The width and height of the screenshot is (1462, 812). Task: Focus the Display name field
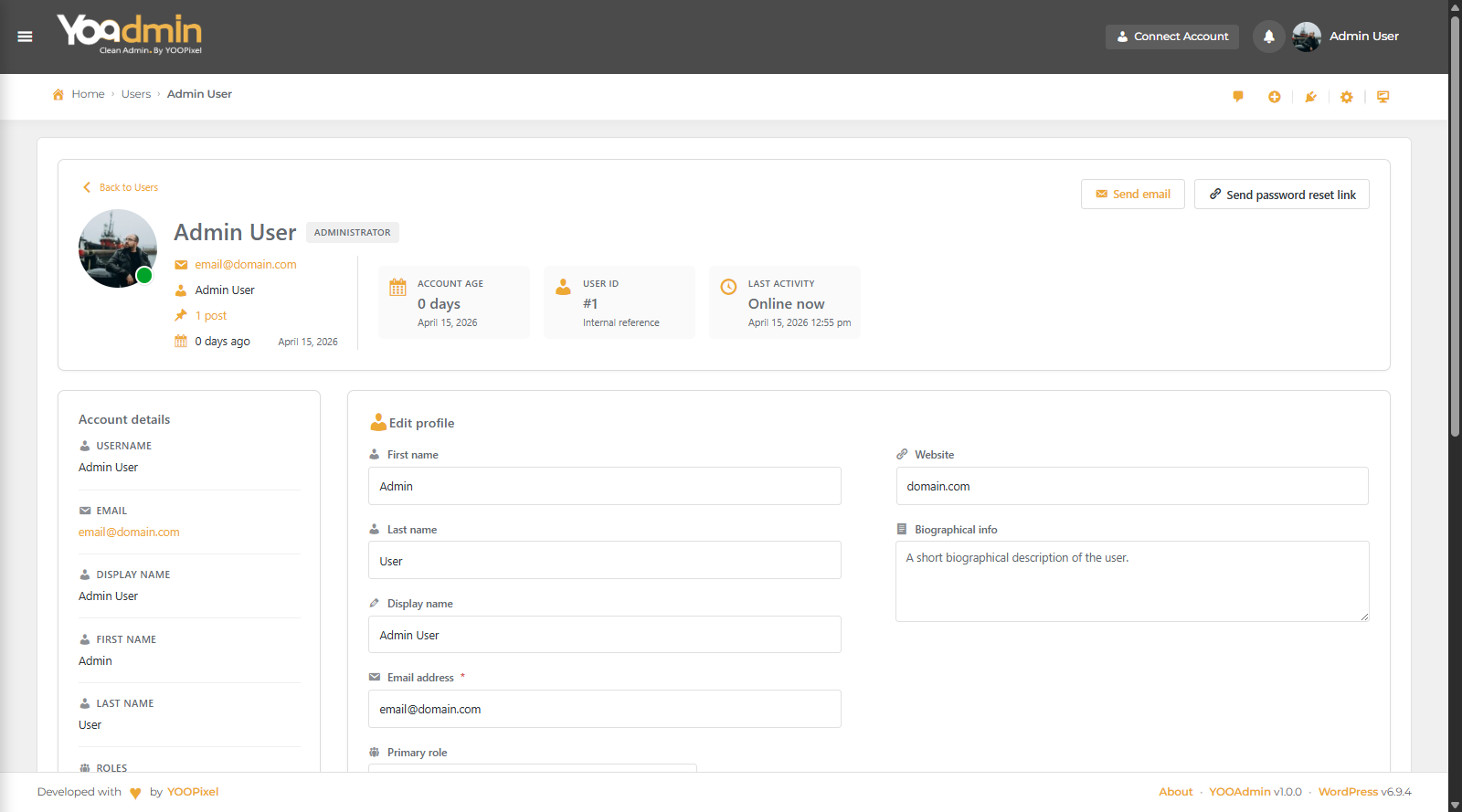coord(605,635)
